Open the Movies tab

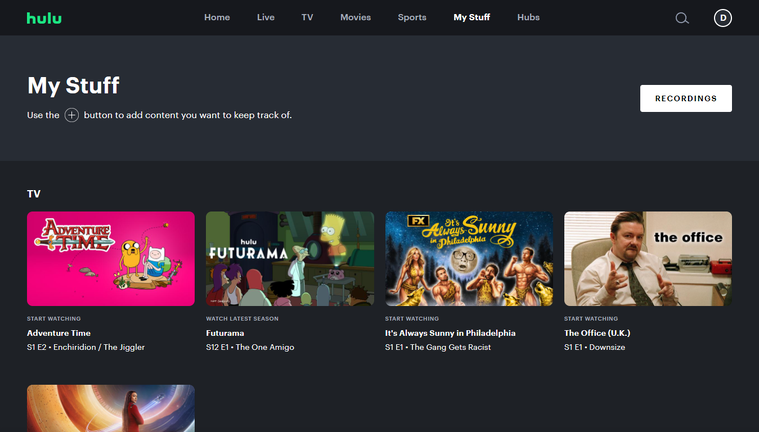(355, 17)
